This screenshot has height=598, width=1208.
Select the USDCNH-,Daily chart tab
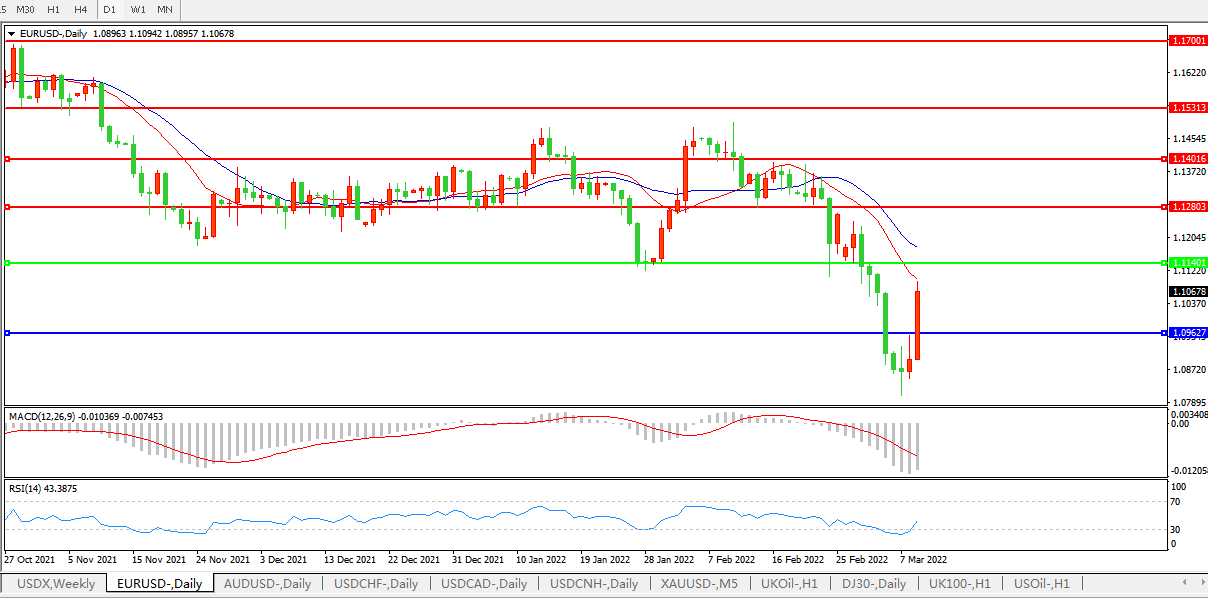[x=595, y=583]
